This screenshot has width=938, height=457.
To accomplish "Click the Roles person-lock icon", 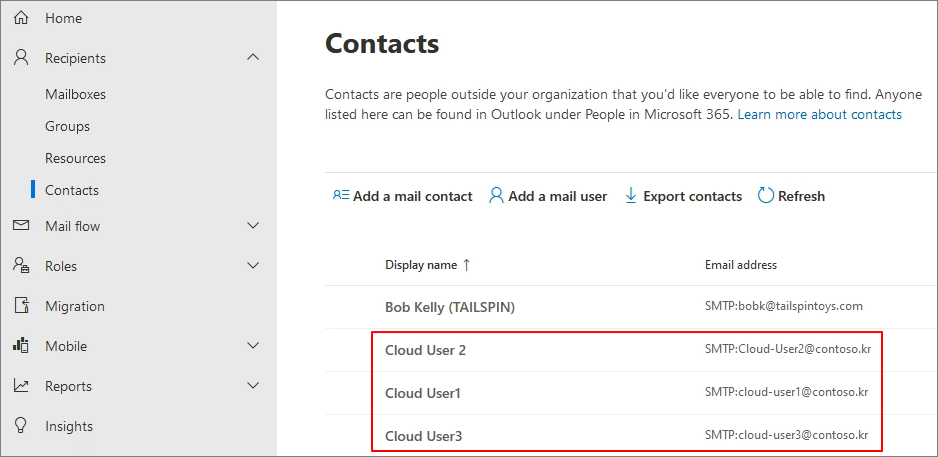I will (22, 266).
